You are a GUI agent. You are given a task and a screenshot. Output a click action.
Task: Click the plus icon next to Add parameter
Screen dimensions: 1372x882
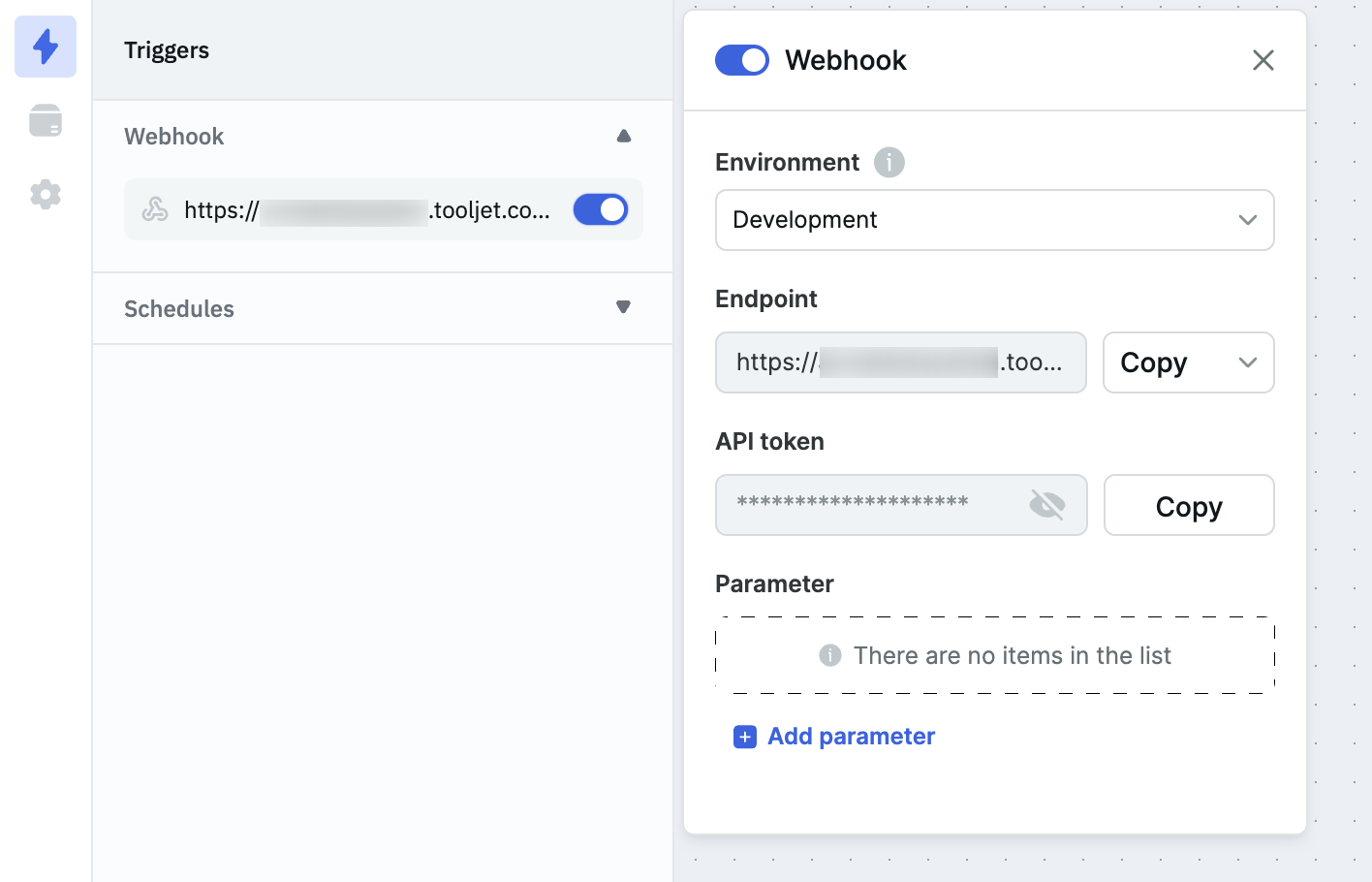click(744, 737)
